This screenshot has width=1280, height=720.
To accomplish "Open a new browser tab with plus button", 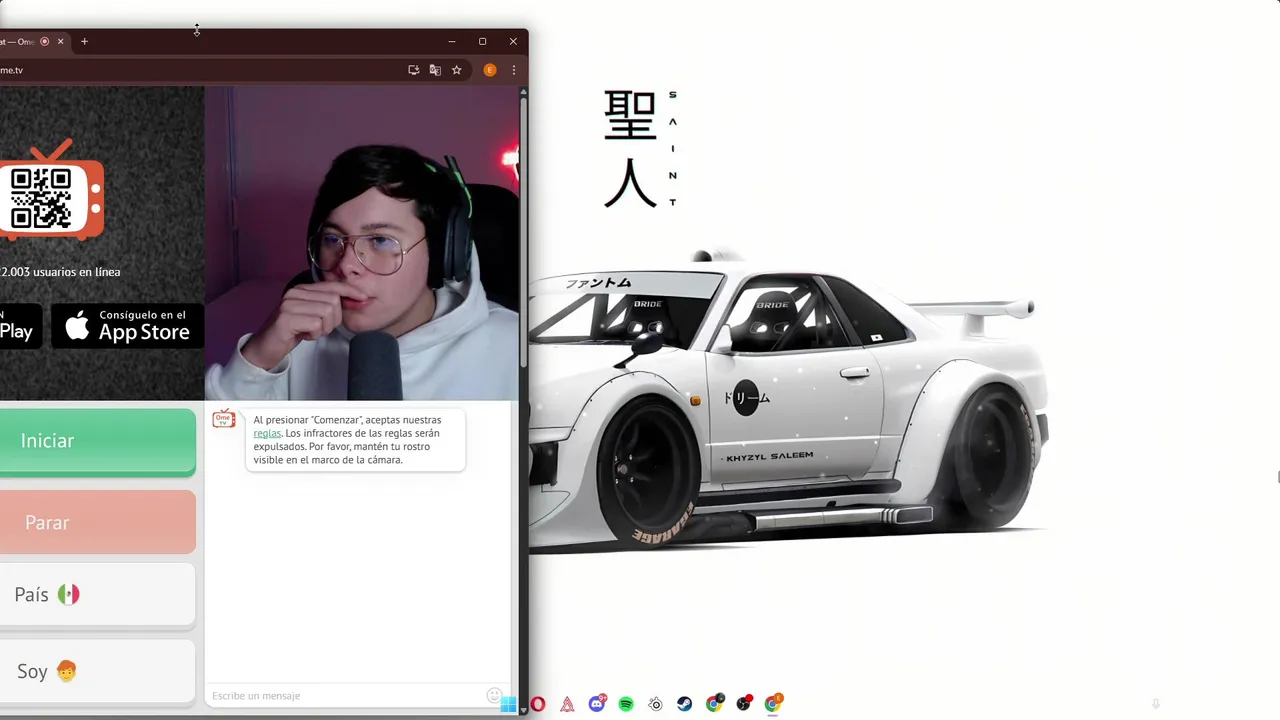I will pos(84,41).
